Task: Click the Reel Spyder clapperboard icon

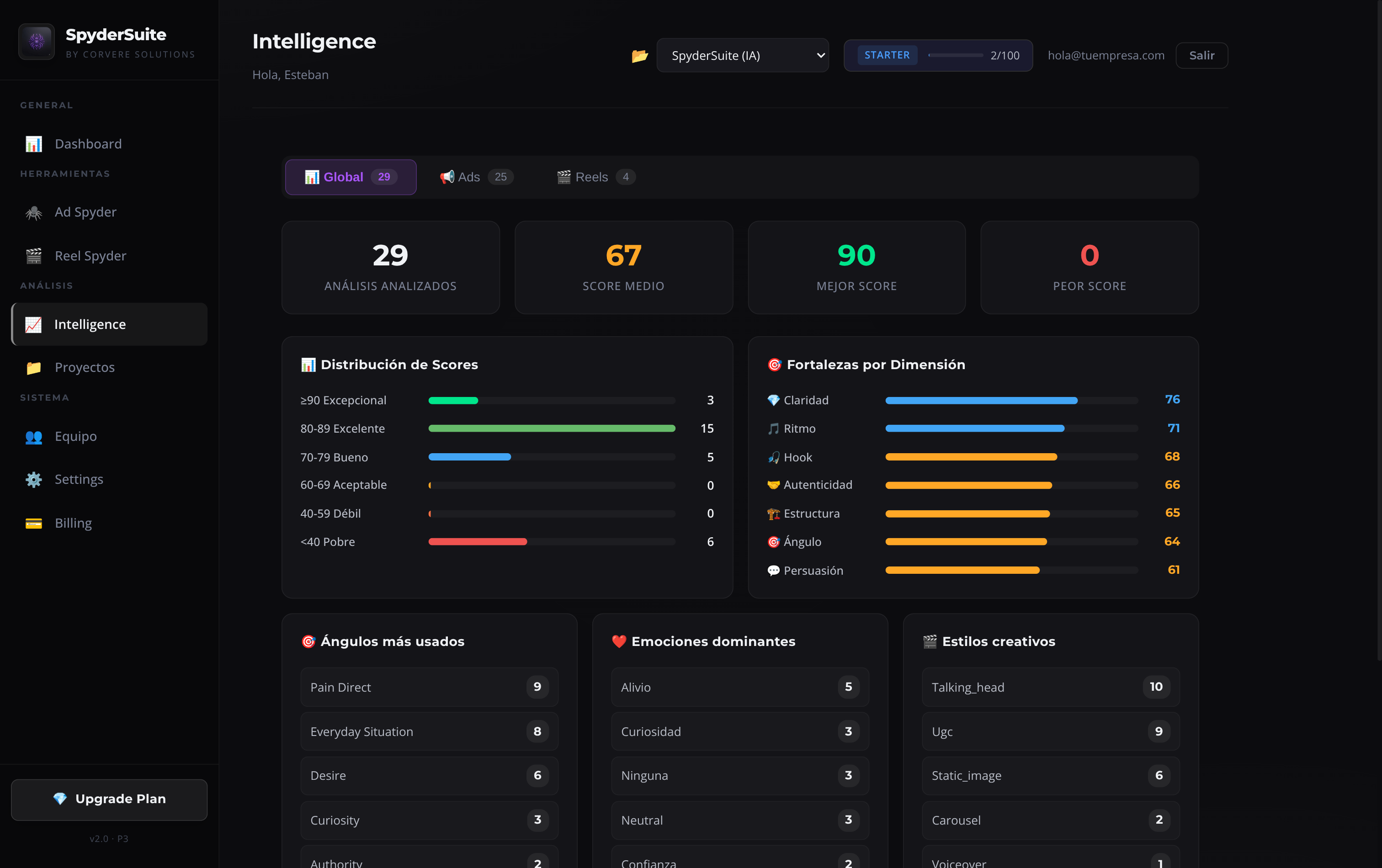Action: pos(34,256)
